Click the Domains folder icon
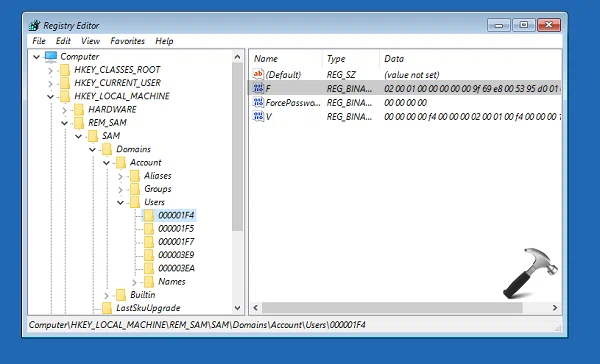Image resolution: width=600 pixels, height=364 pixels. click(x=107, y=149)
